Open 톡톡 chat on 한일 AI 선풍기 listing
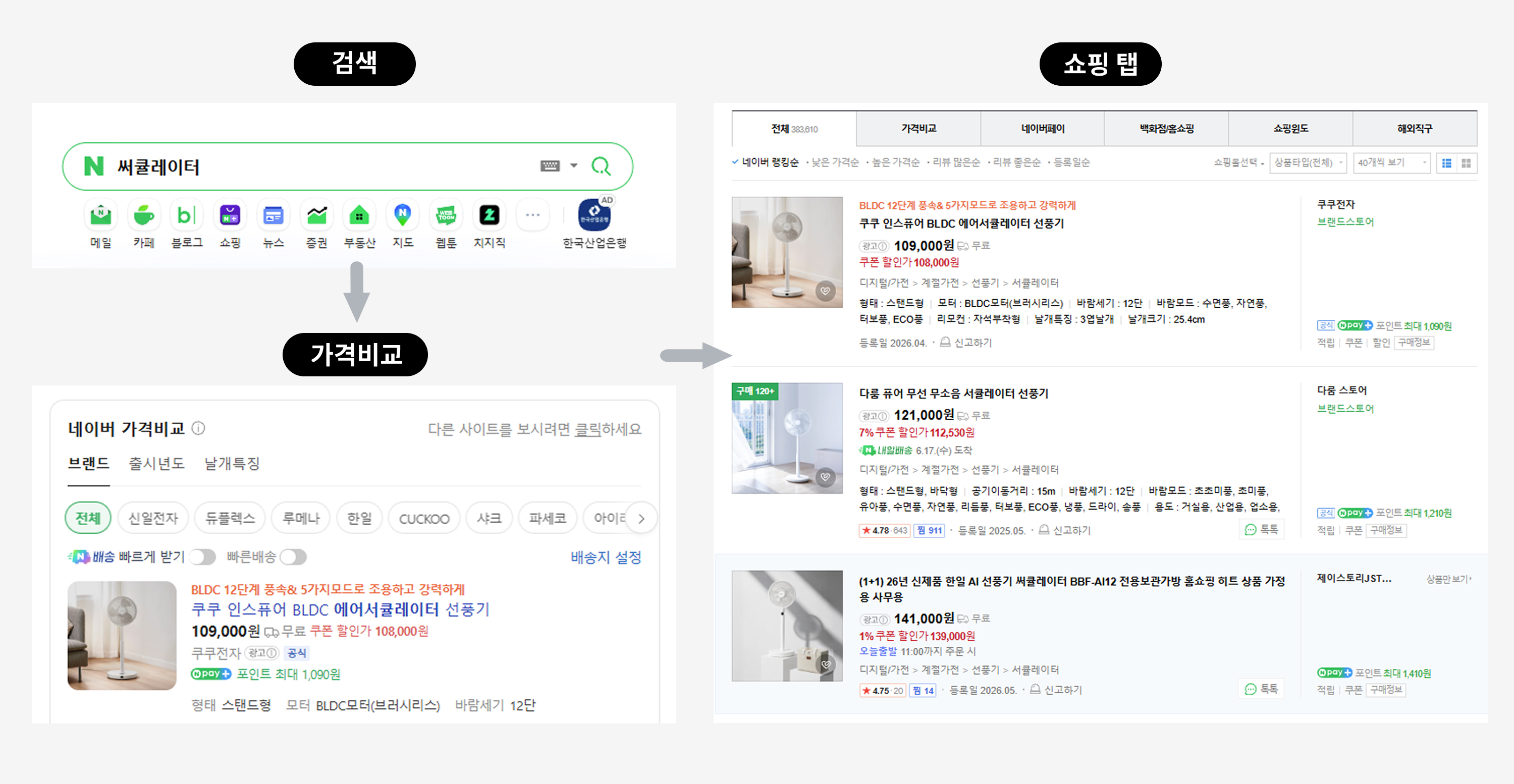Screen dimensions: 1514x784 coord(1261,689)
